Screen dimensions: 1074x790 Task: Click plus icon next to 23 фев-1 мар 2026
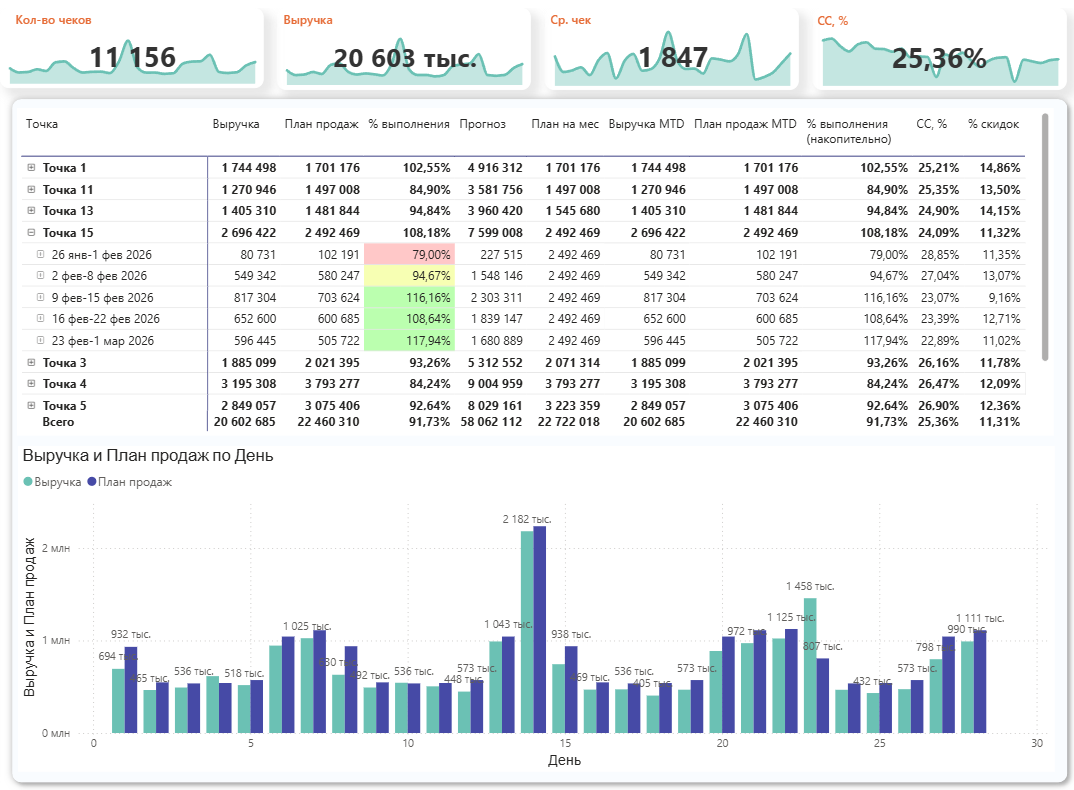[x=41, y=341]
